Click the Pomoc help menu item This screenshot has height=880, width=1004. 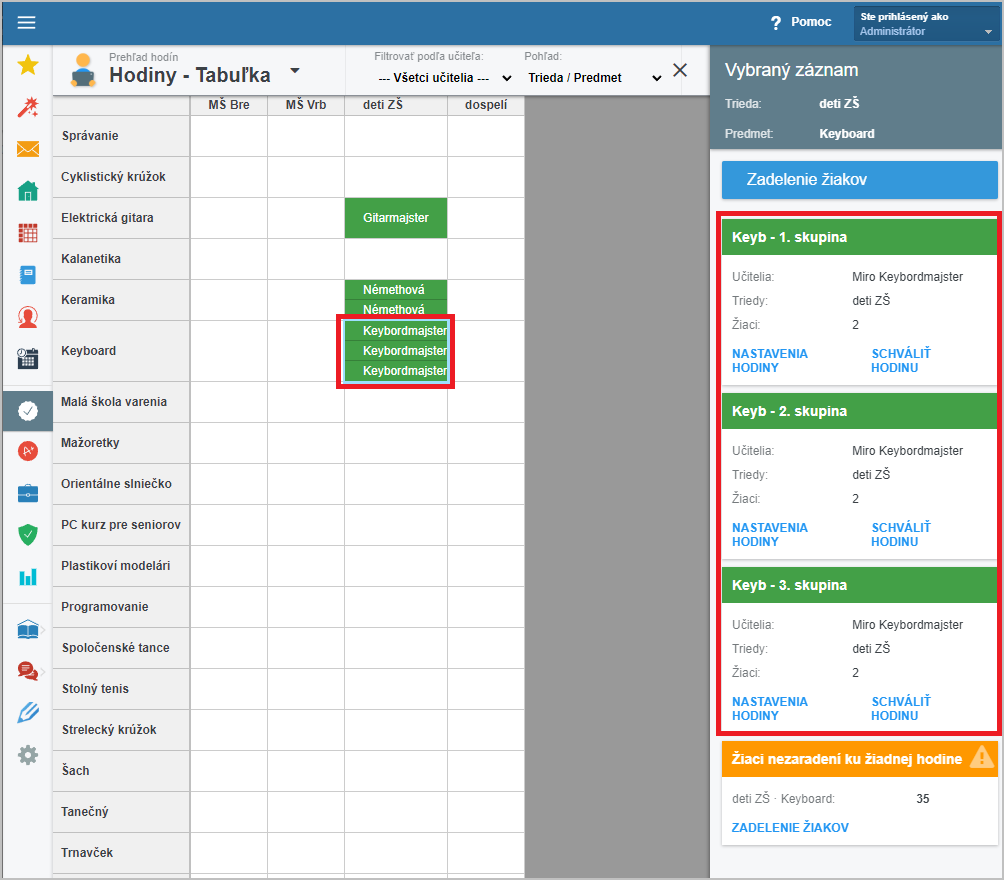tap(799, 23)
